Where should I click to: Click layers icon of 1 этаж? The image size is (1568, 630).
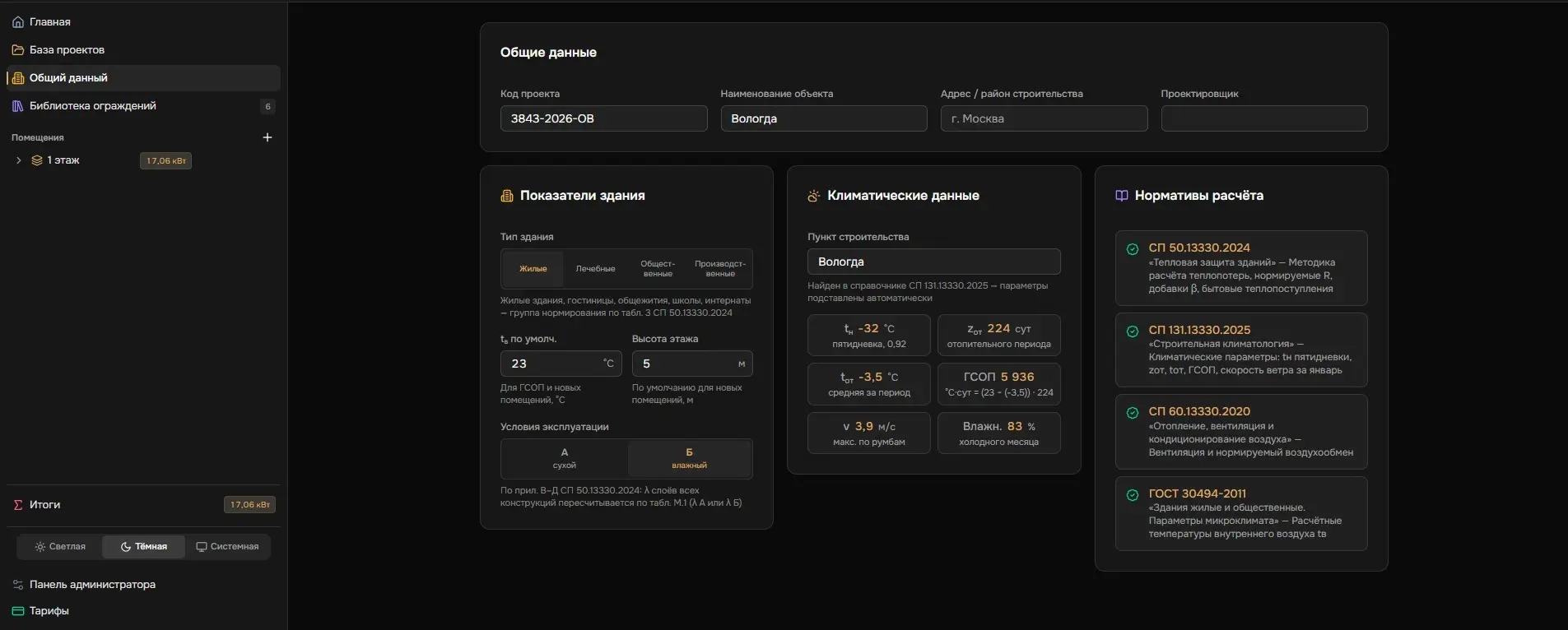click(x=37, y=160)
